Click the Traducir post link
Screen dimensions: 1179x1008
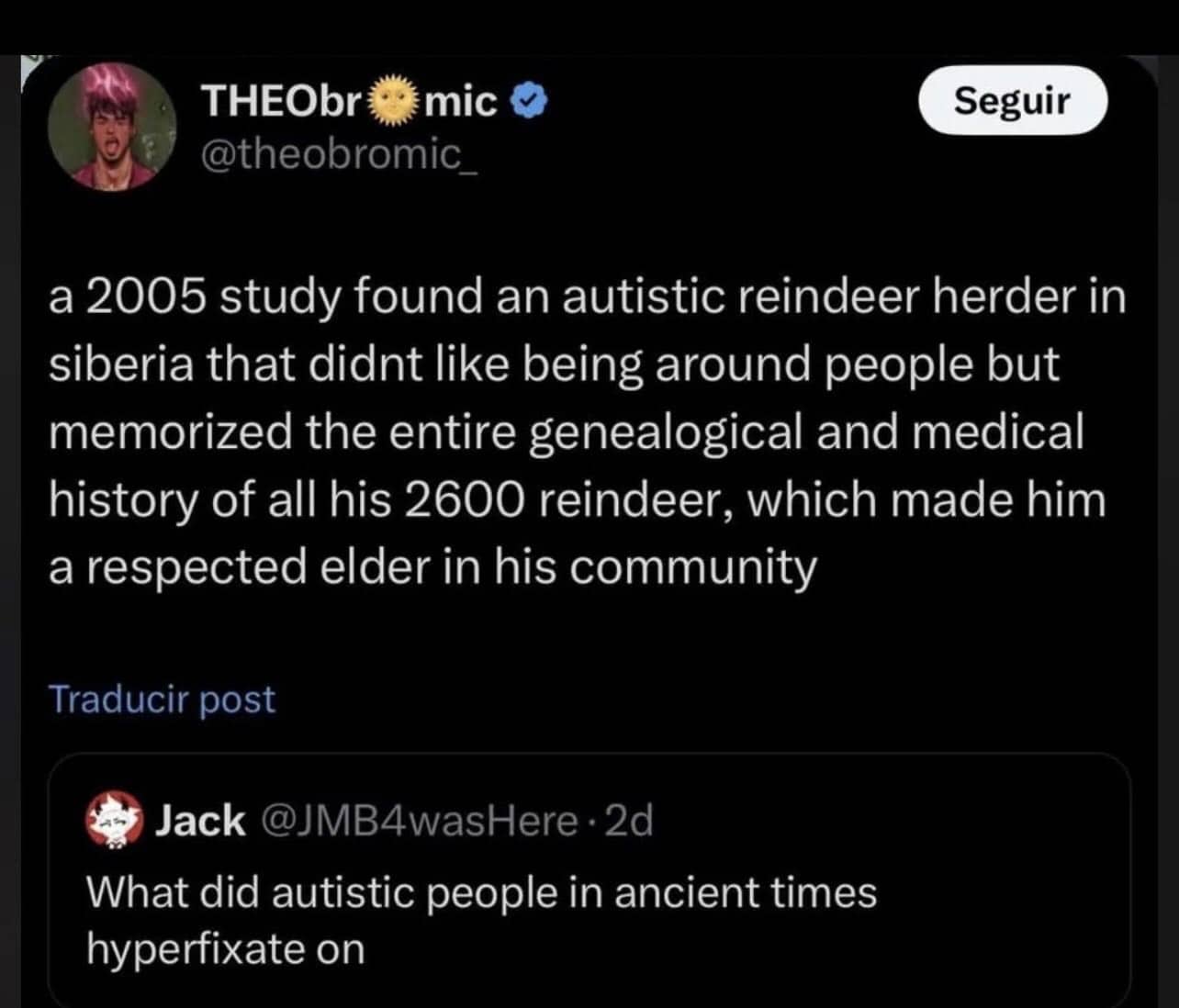tap(162, 700)
